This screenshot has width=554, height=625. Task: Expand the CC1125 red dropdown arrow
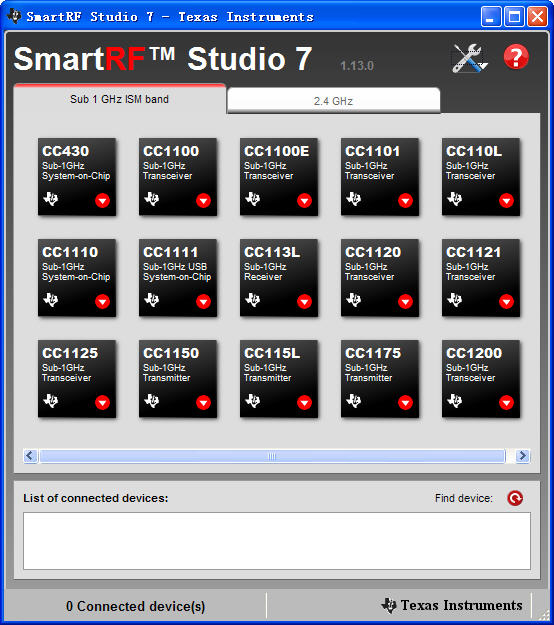102,403
